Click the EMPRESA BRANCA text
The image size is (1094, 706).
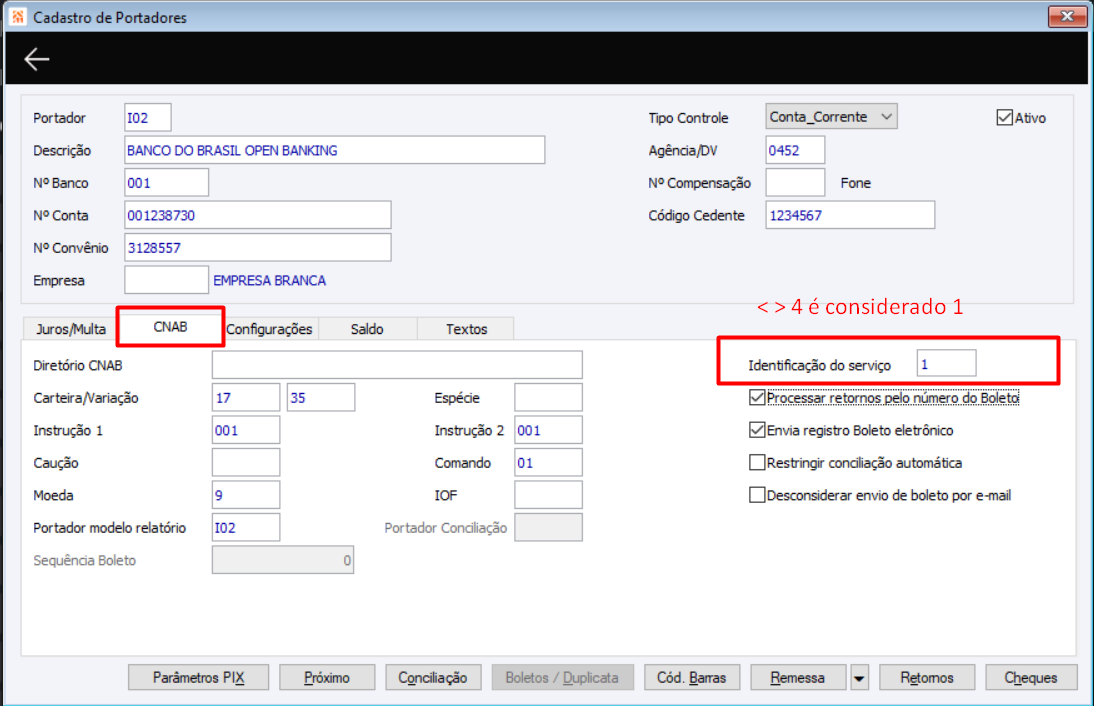point(269,280)
